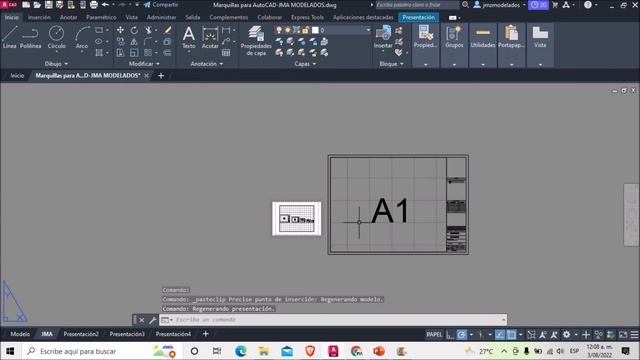The image size is (640, 360).
Task: Expand the Dibujo panel
Action: point(56,64)
